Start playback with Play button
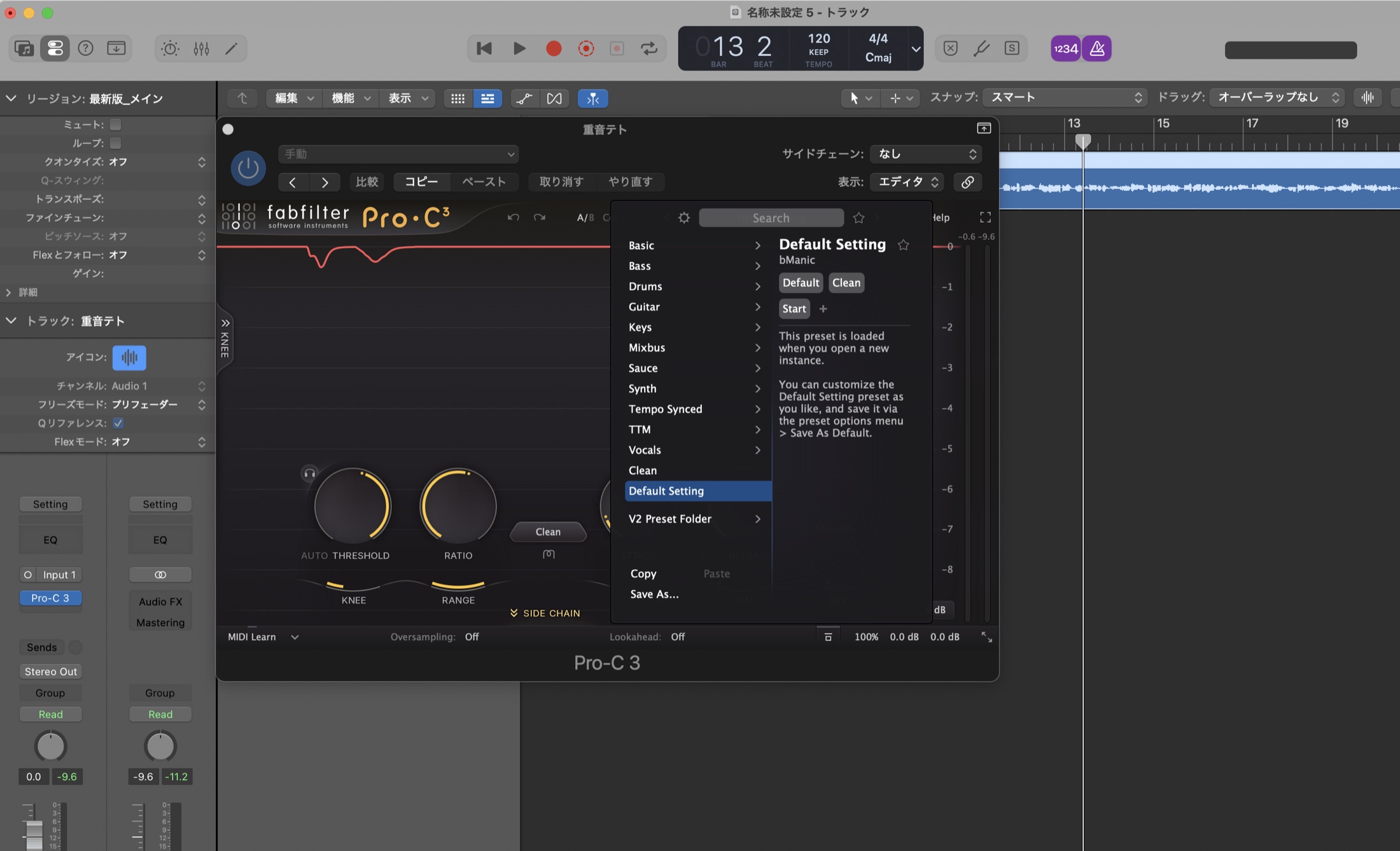Image resolution: width=1400 pixels, height=851 pixels. pyautogui.click(x=519, y=48)
